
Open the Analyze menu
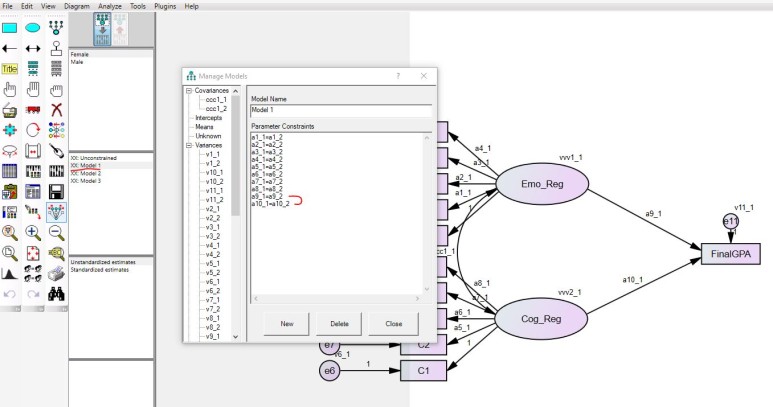[110, 6]
